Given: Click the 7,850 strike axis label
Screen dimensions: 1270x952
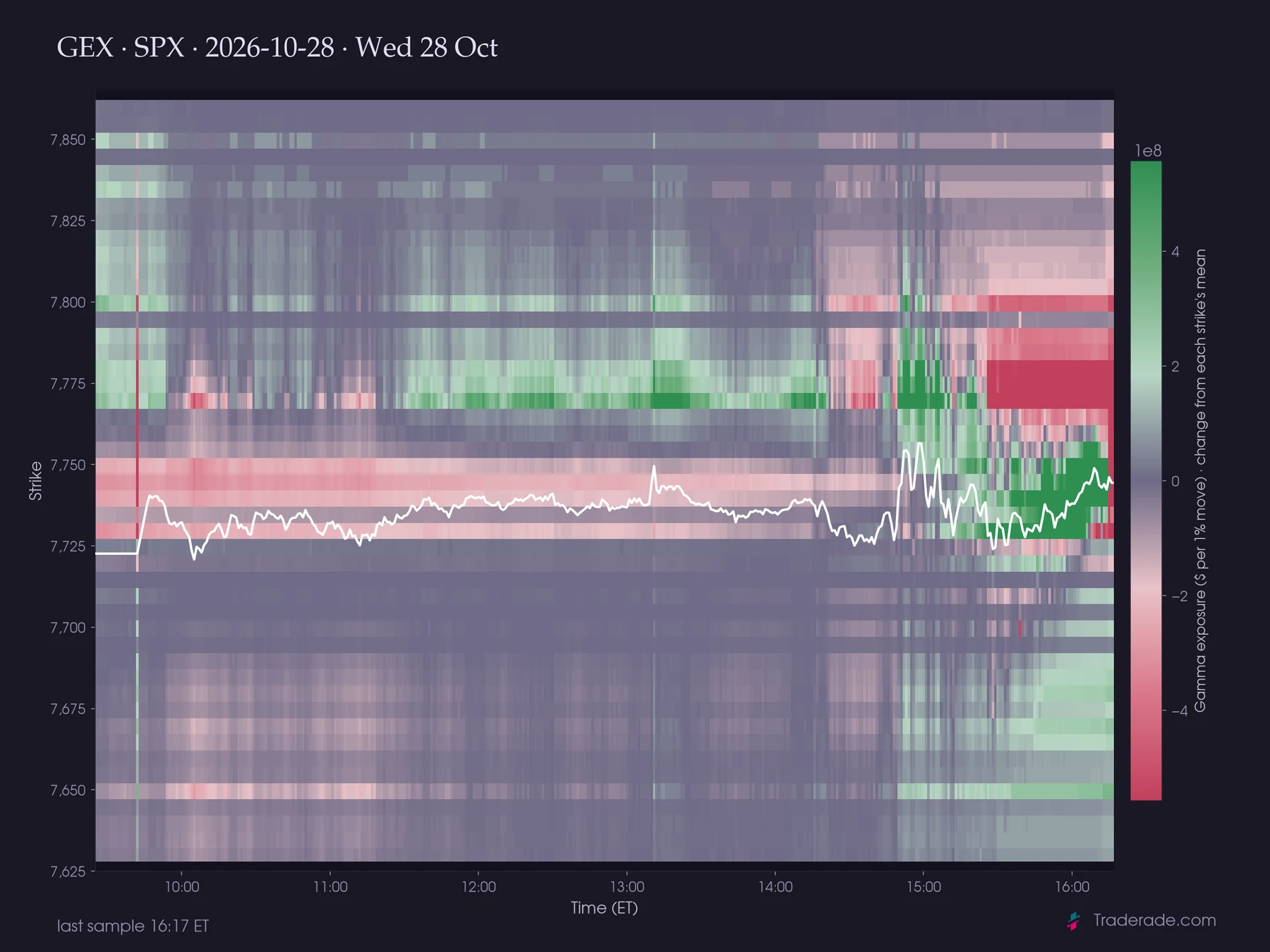Looking at the screenshot, I should 68,140.
